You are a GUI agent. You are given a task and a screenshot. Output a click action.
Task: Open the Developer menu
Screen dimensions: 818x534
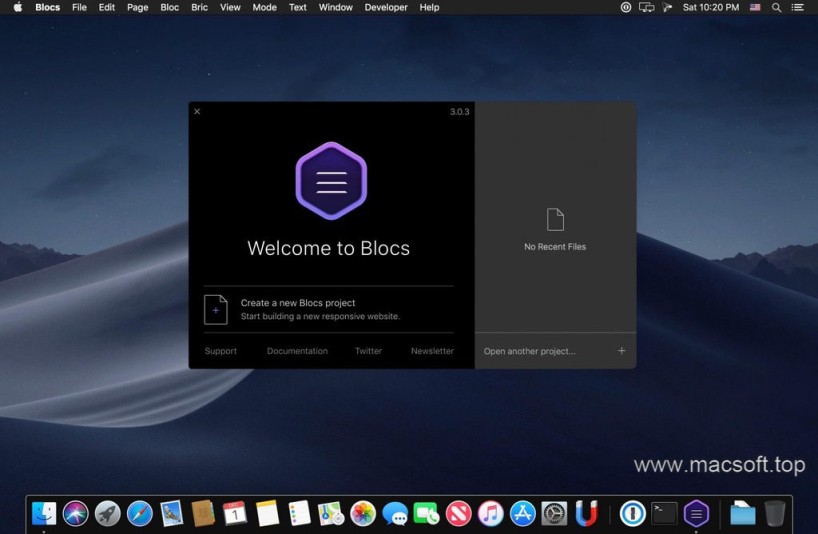tap(385, 7)
